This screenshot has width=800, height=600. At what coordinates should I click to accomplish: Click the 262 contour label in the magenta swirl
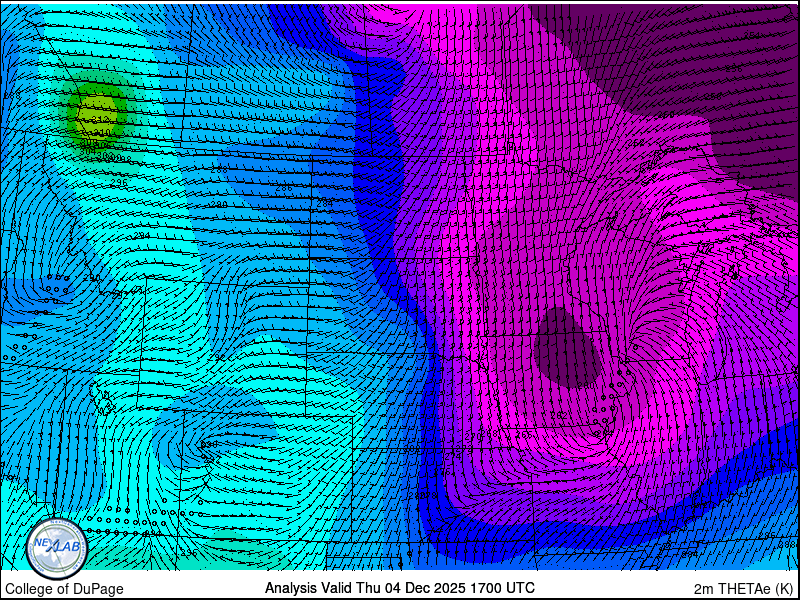pos(559,416)
